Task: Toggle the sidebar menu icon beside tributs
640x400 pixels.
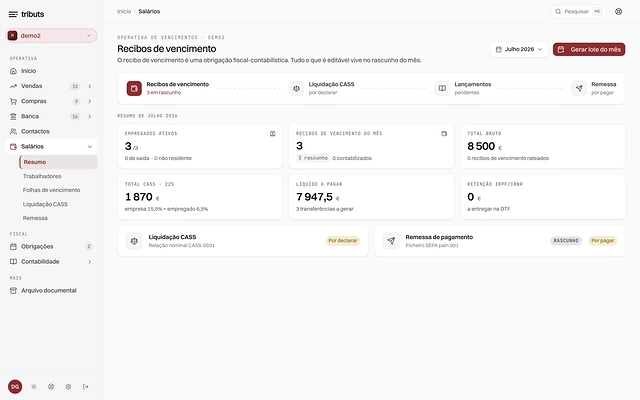Action: [13, 14]
